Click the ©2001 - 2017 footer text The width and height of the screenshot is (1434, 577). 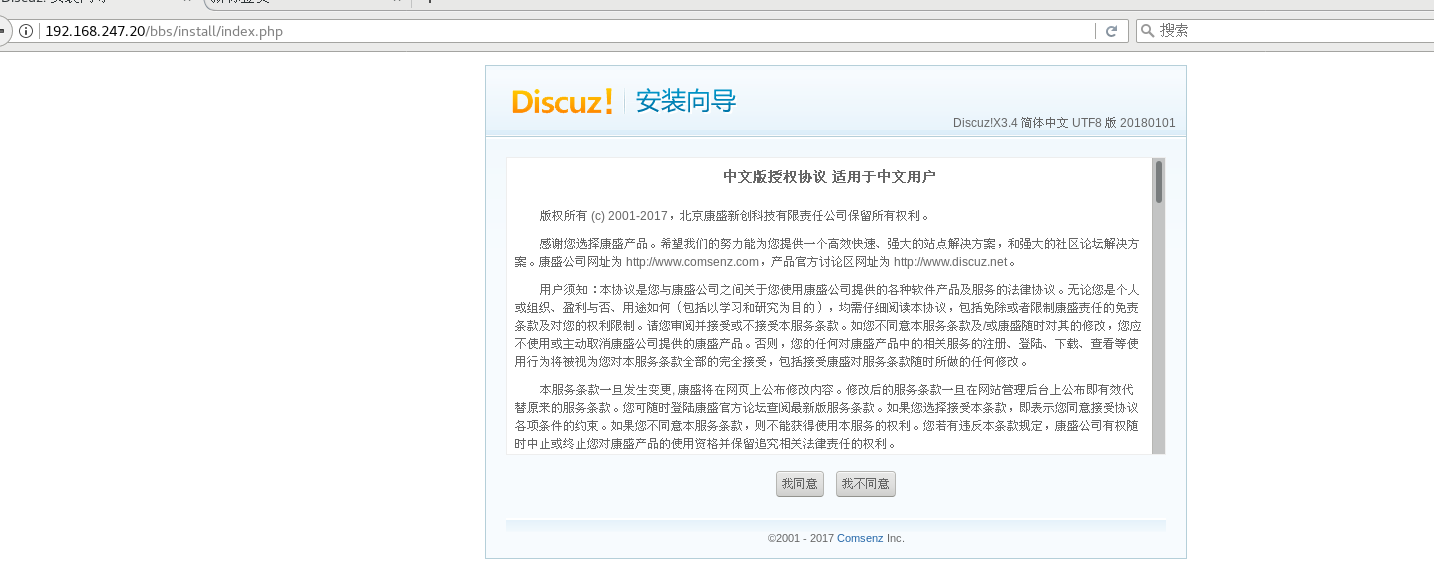[x=801, y=538]
